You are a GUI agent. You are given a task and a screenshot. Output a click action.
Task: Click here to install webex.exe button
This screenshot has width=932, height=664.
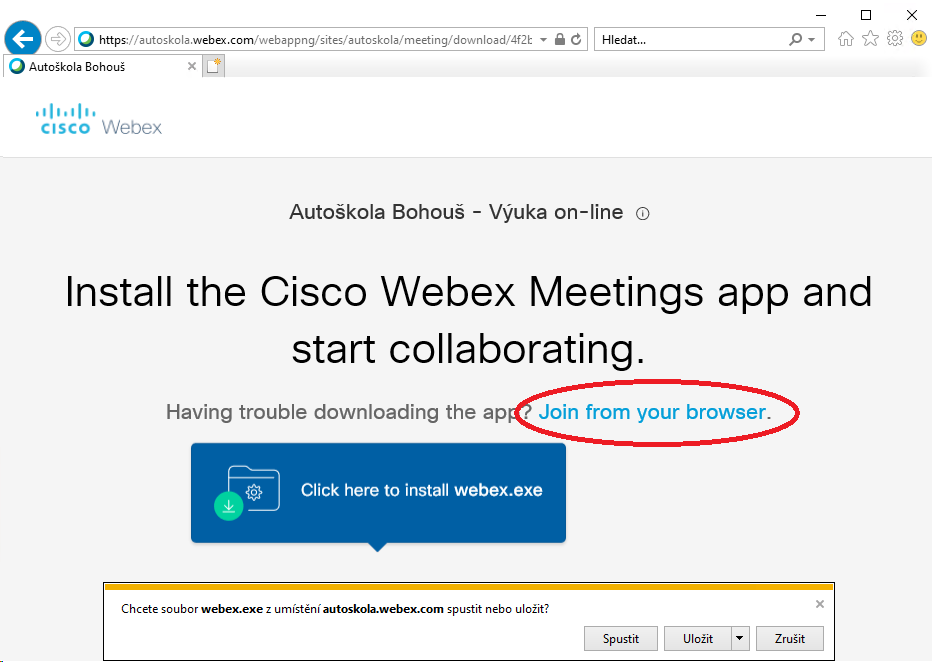(378, 493)
